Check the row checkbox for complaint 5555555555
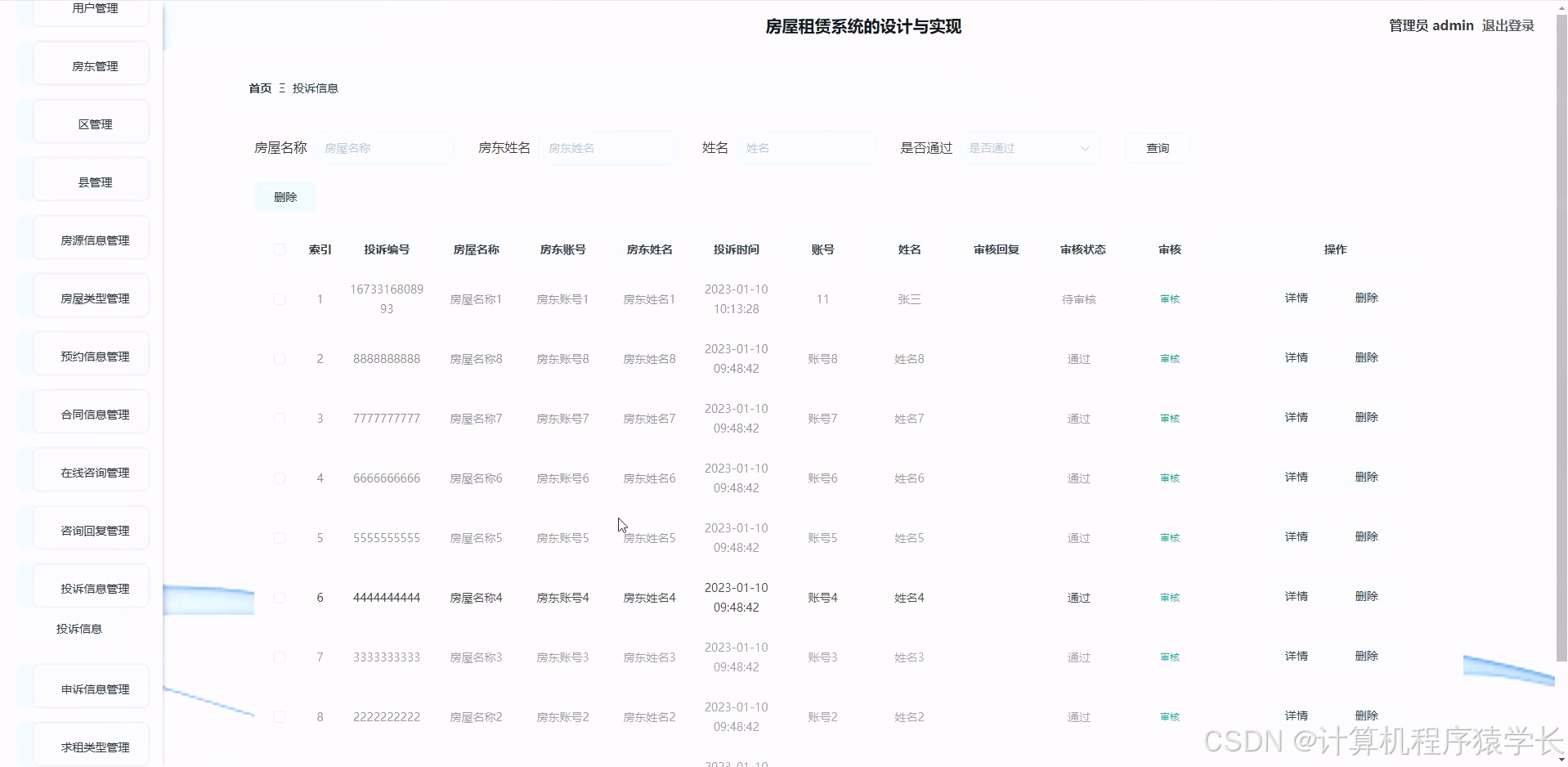The height and width of the screenshot is (767, 1568). tap(279, 537)
